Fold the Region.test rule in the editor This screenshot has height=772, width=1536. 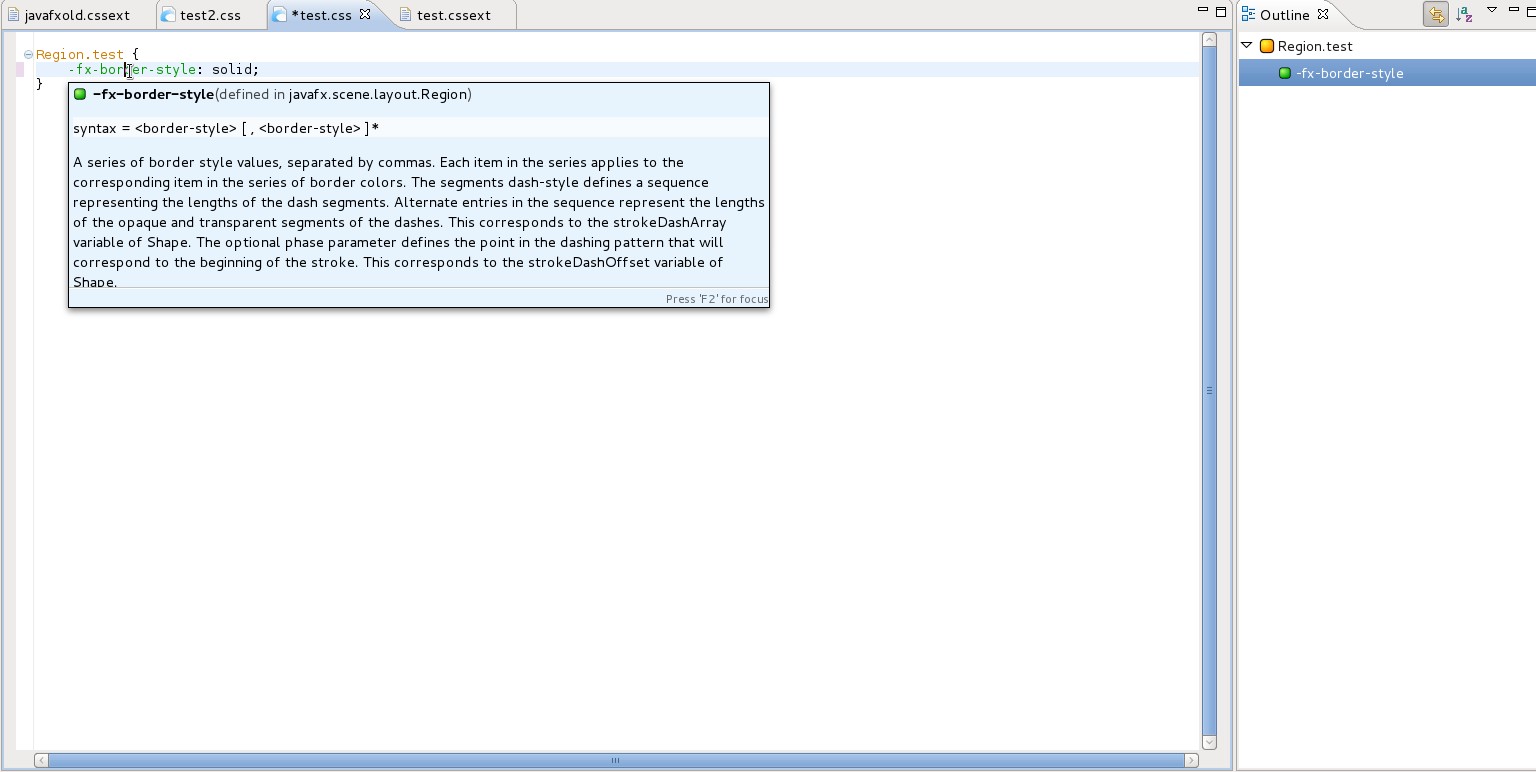(28, 54)
